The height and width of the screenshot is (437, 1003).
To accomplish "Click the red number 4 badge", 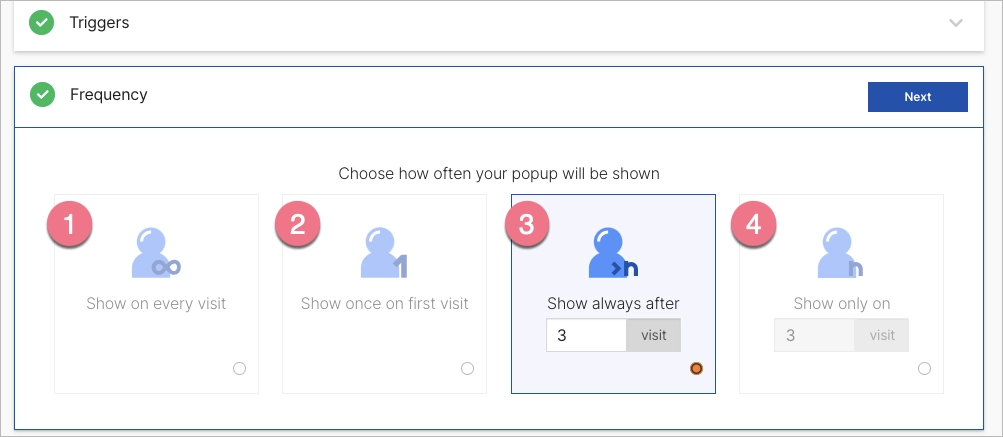I will (753, 225).
